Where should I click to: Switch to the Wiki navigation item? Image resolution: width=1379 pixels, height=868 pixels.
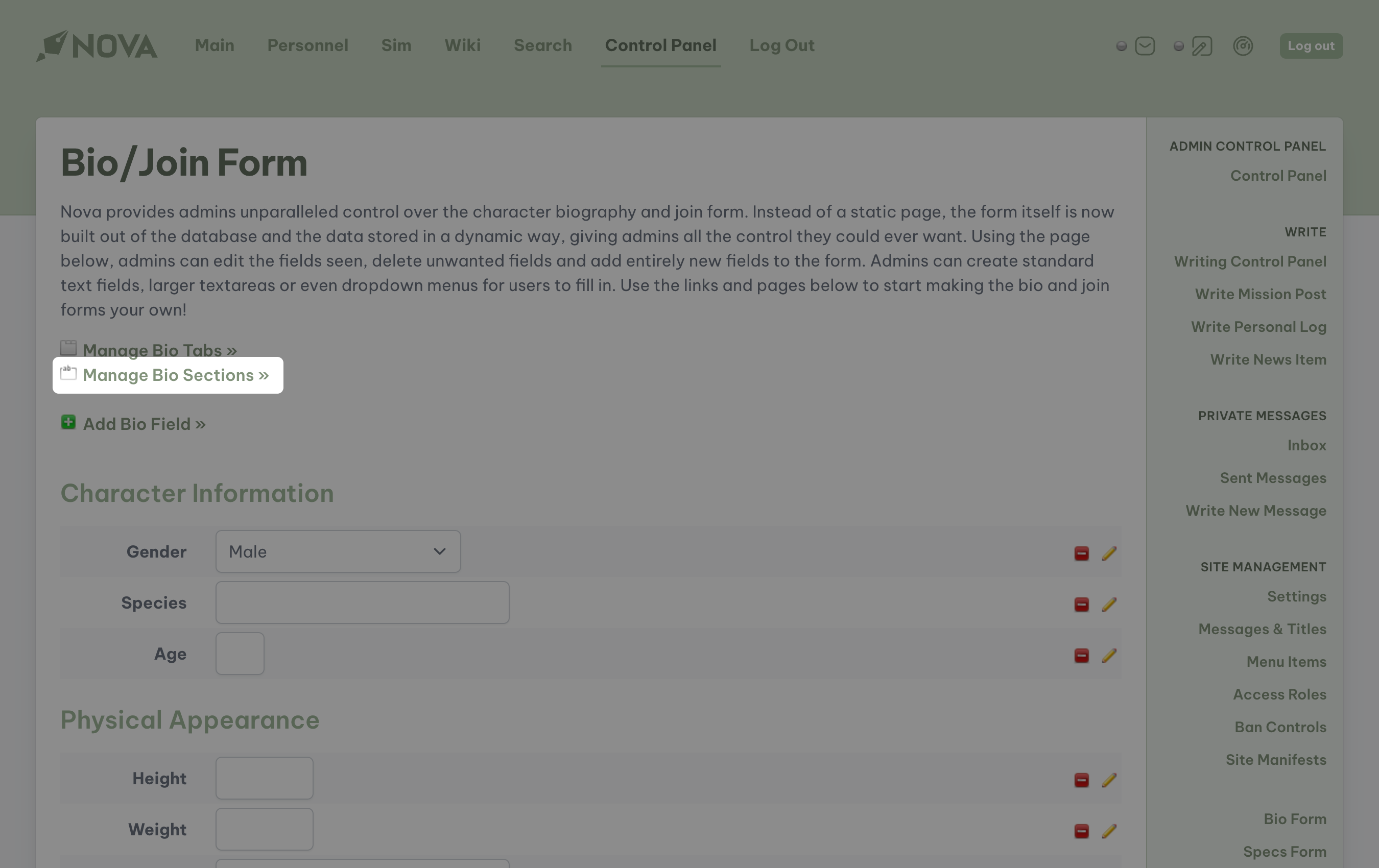click(x=462, y=46)
